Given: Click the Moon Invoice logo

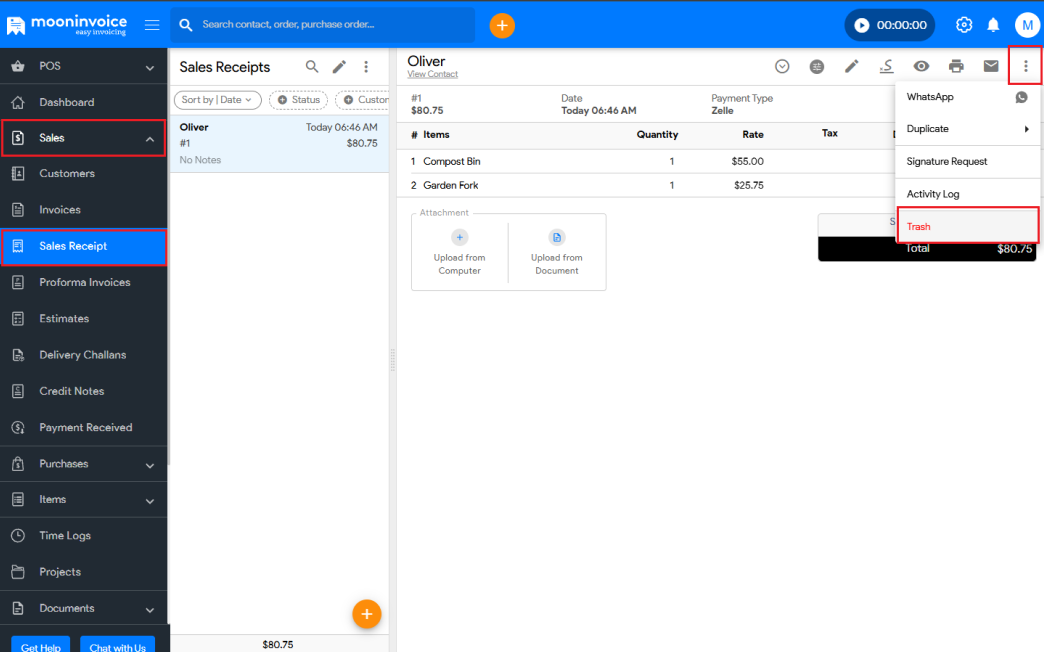Looking at the screenshot, I should (x=67, y=25).
